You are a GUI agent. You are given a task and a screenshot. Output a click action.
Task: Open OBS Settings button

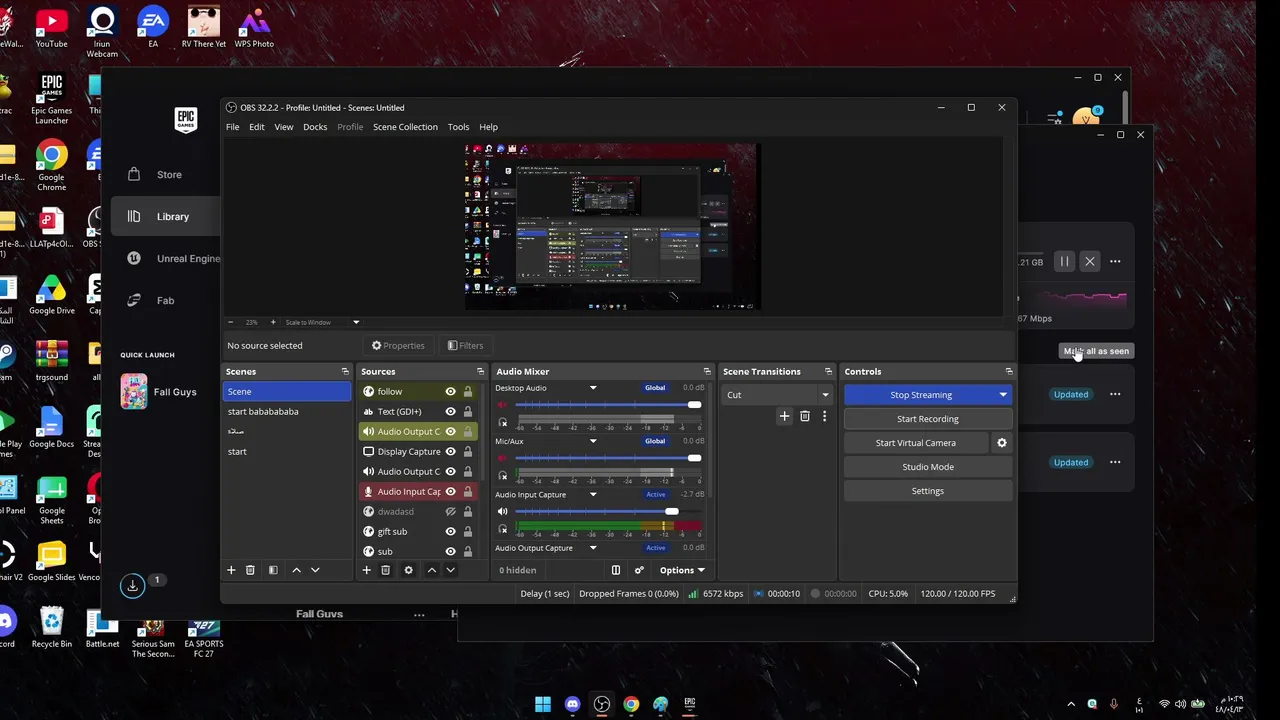coord(928,491)
